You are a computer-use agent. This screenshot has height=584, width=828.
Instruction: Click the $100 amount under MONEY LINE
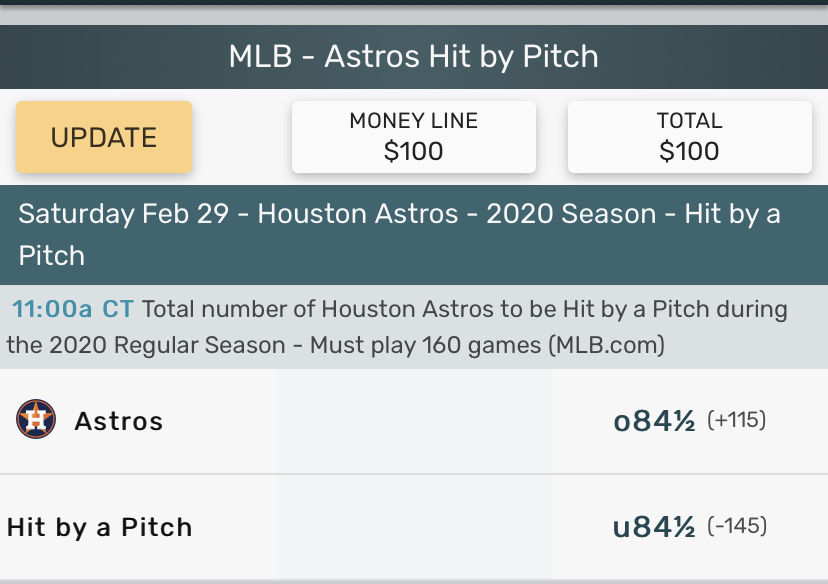tap(413, 152)
